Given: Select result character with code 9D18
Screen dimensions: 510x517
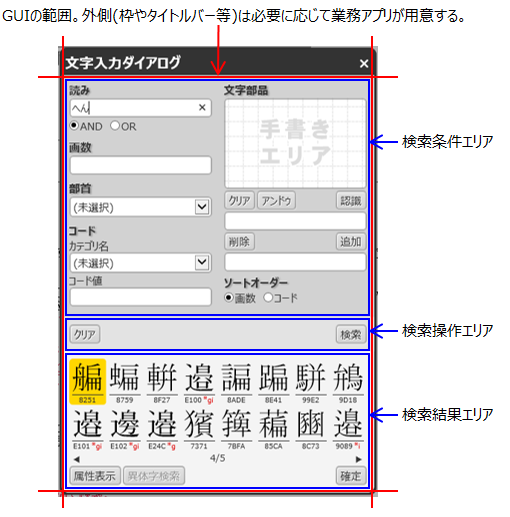Looking at the screenshot, I should (348, 382).
